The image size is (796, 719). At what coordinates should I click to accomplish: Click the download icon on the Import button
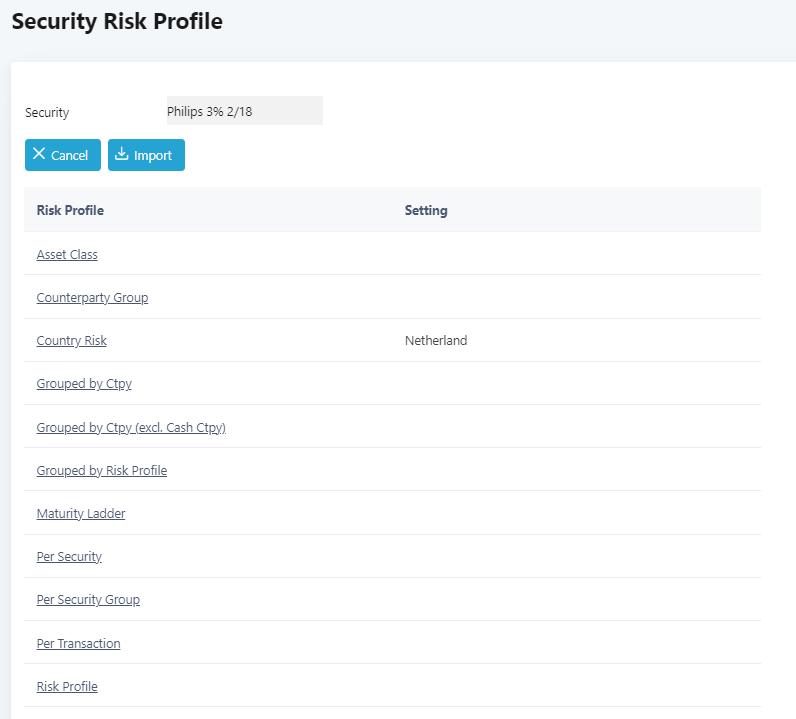tap(122, 154)
